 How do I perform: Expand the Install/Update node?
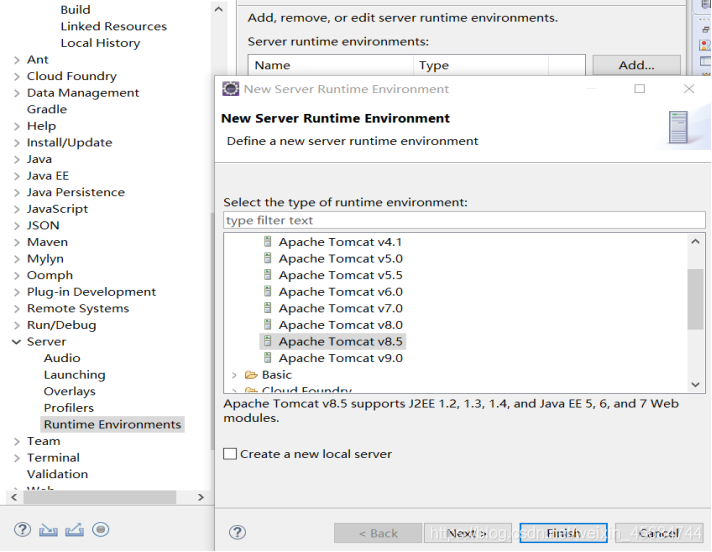tap(17, 143)
